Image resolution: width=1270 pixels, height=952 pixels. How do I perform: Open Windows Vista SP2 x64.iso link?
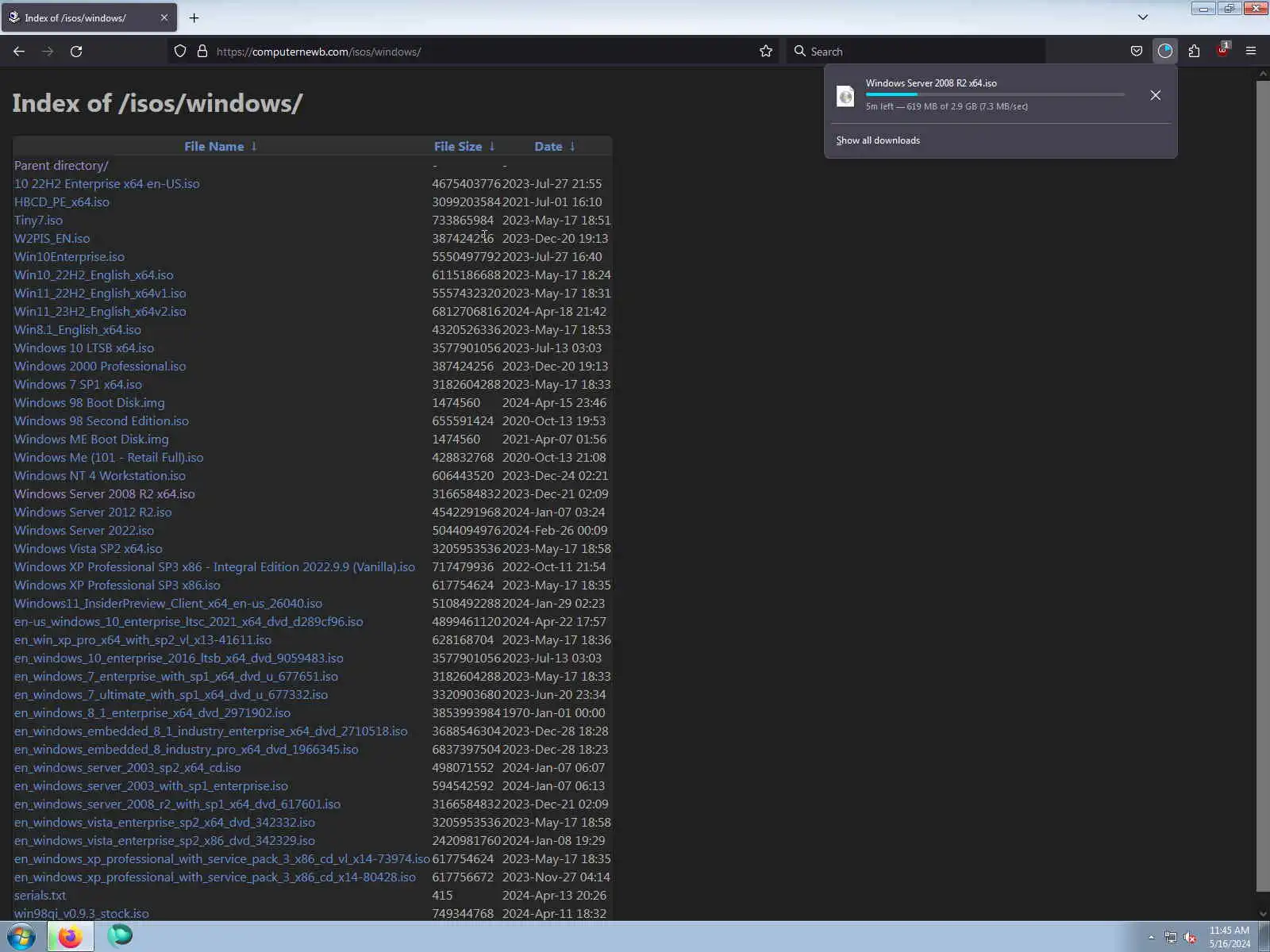pyautogui.click(x=88, y=549)
